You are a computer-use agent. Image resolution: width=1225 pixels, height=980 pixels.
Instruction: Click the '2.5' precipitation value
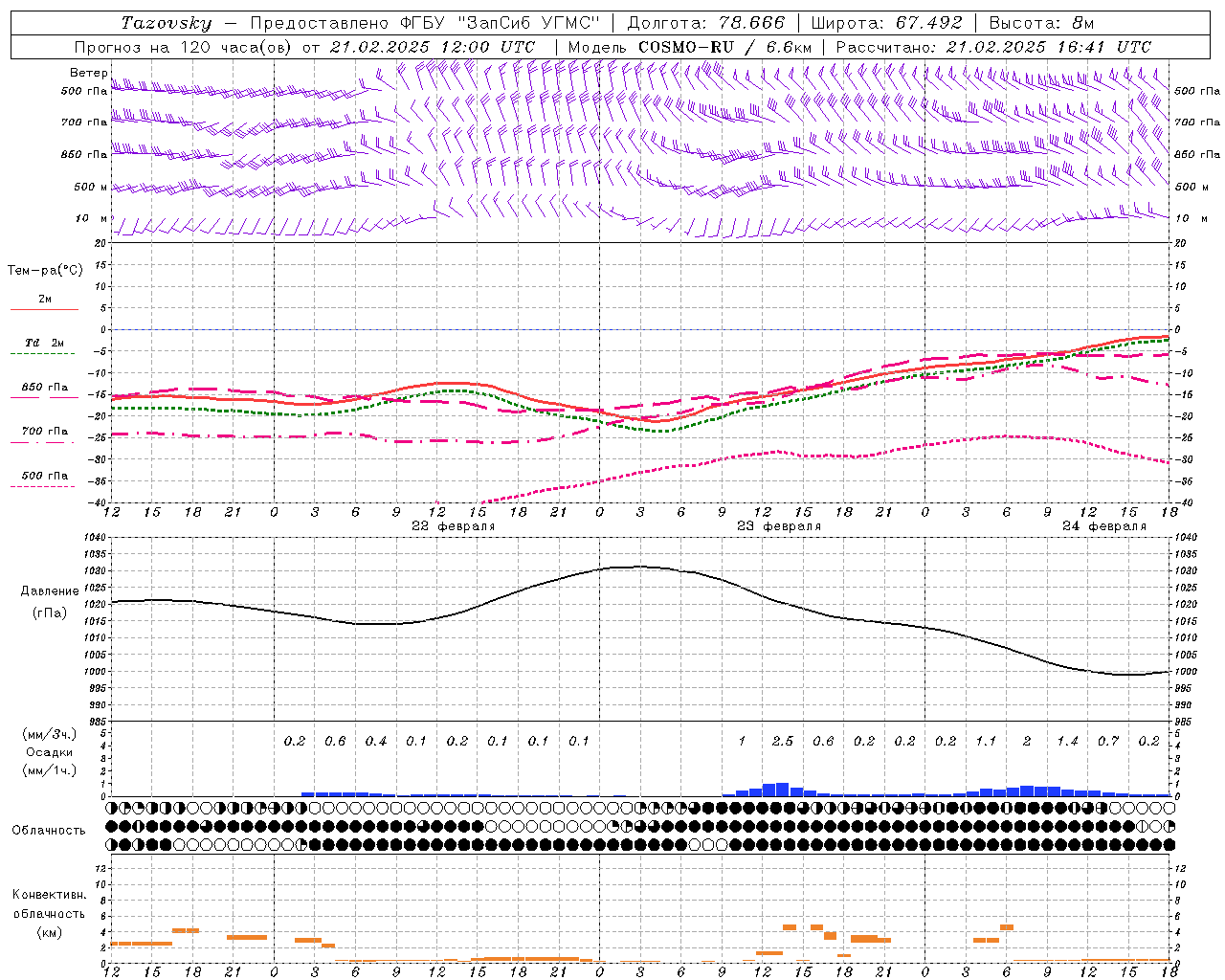[x=783, y=741]
